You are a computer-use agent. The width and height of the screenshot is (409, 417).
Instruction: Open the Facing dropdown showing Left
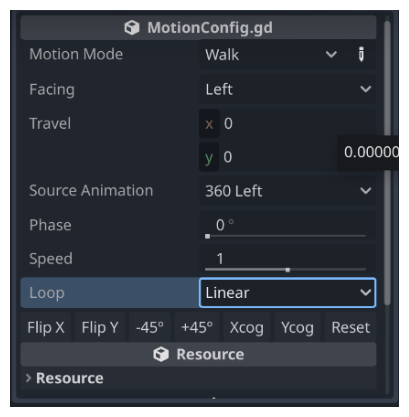click(x=287, y=89)
